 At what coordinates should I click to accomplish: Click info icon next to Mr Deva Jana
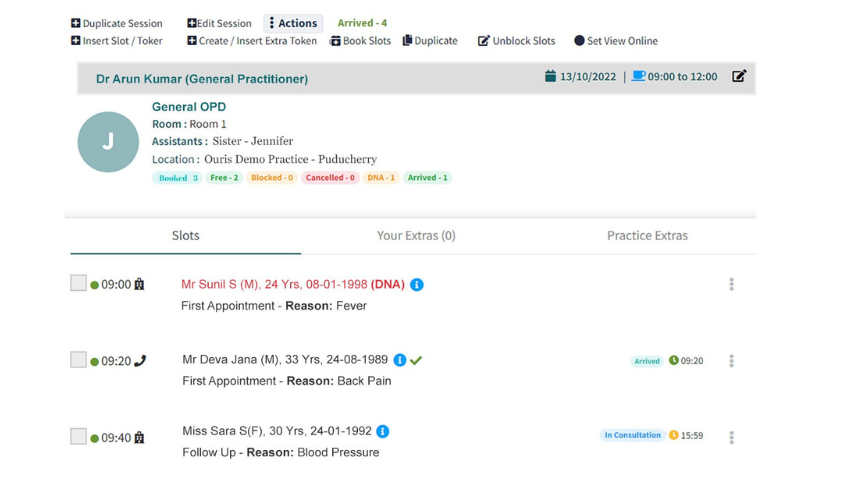pyautogui.click(x=400, y=360)
